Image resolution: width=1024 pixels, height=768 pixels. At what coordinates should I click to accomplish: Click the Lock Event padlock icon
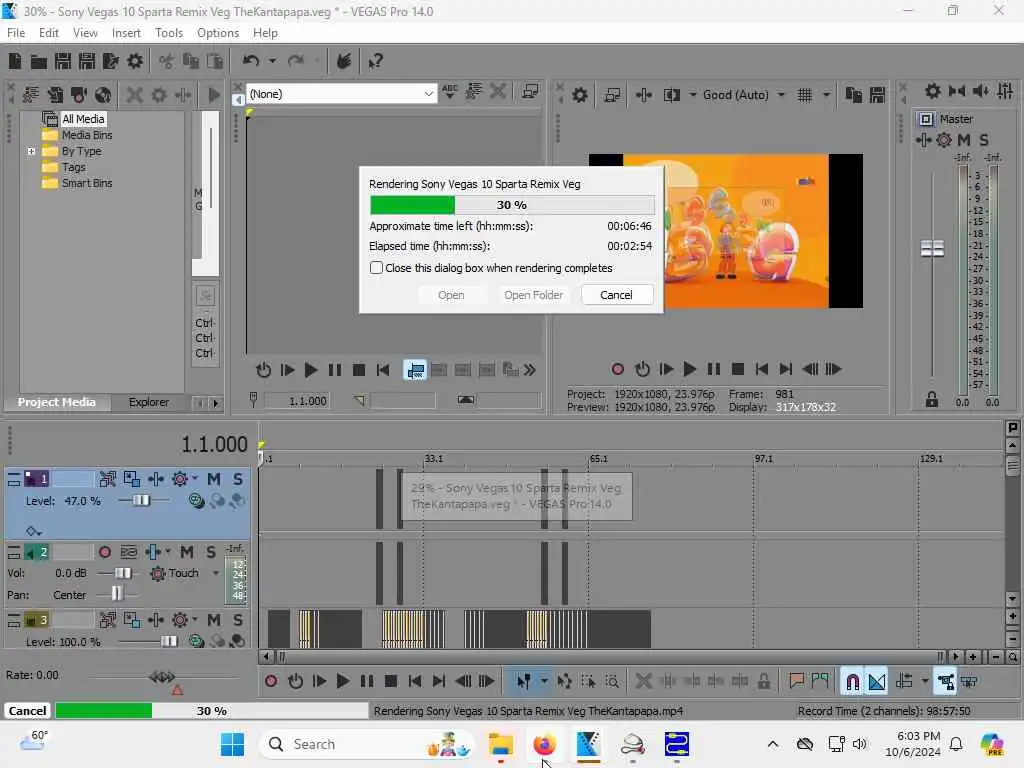763,682
